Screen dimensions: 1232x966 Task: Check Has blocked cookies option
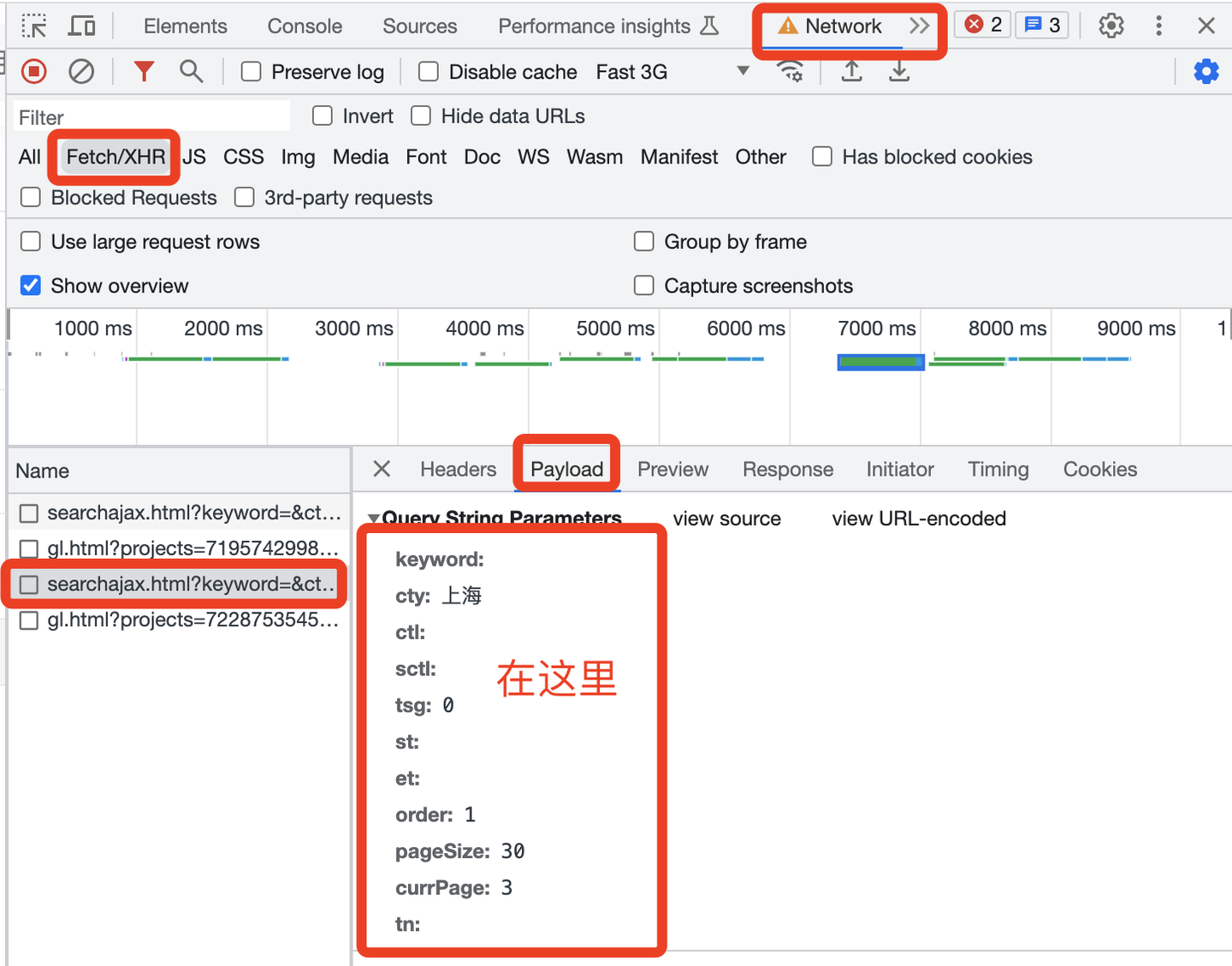coord(822,157)
